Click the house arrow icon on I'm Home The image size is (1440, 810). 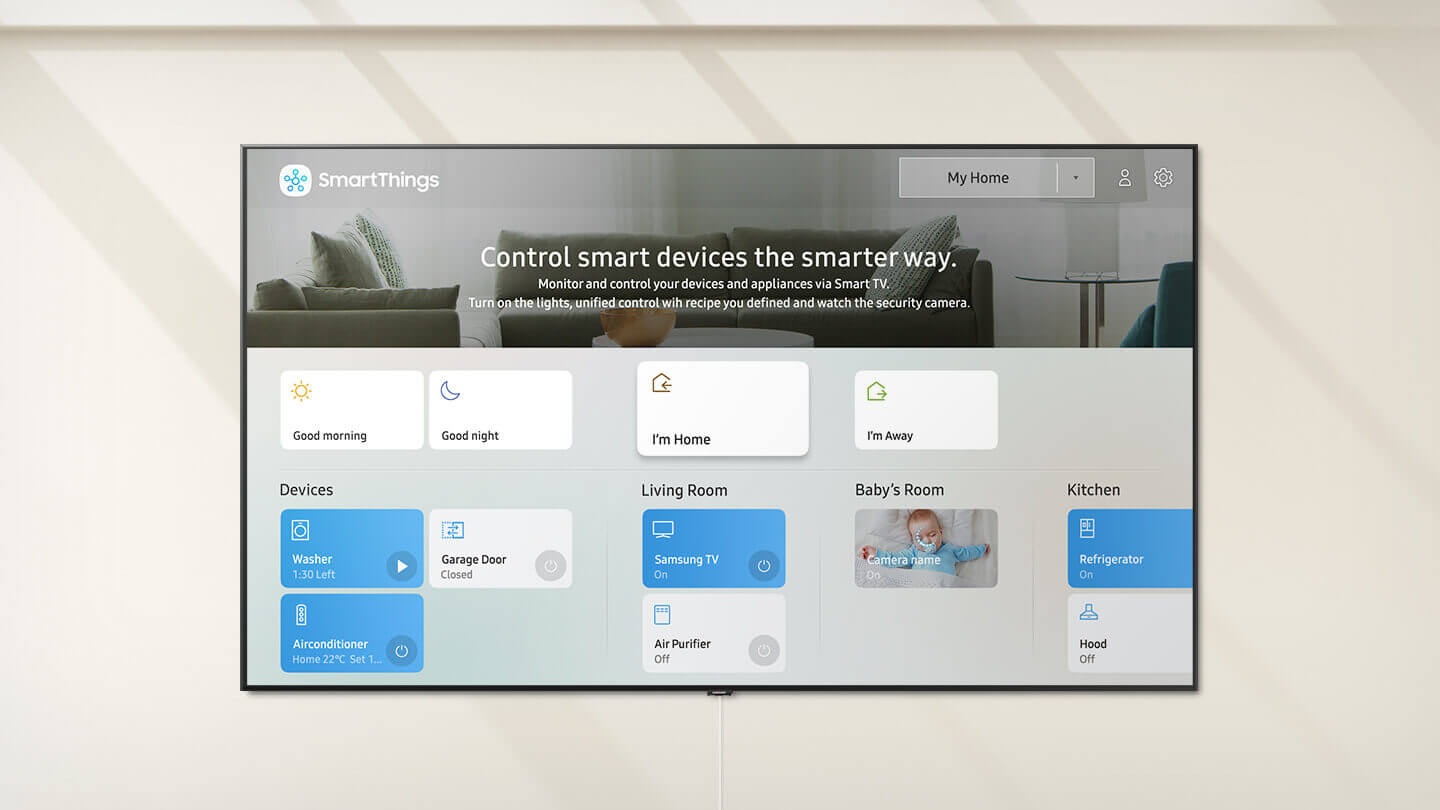coord(662,383)
